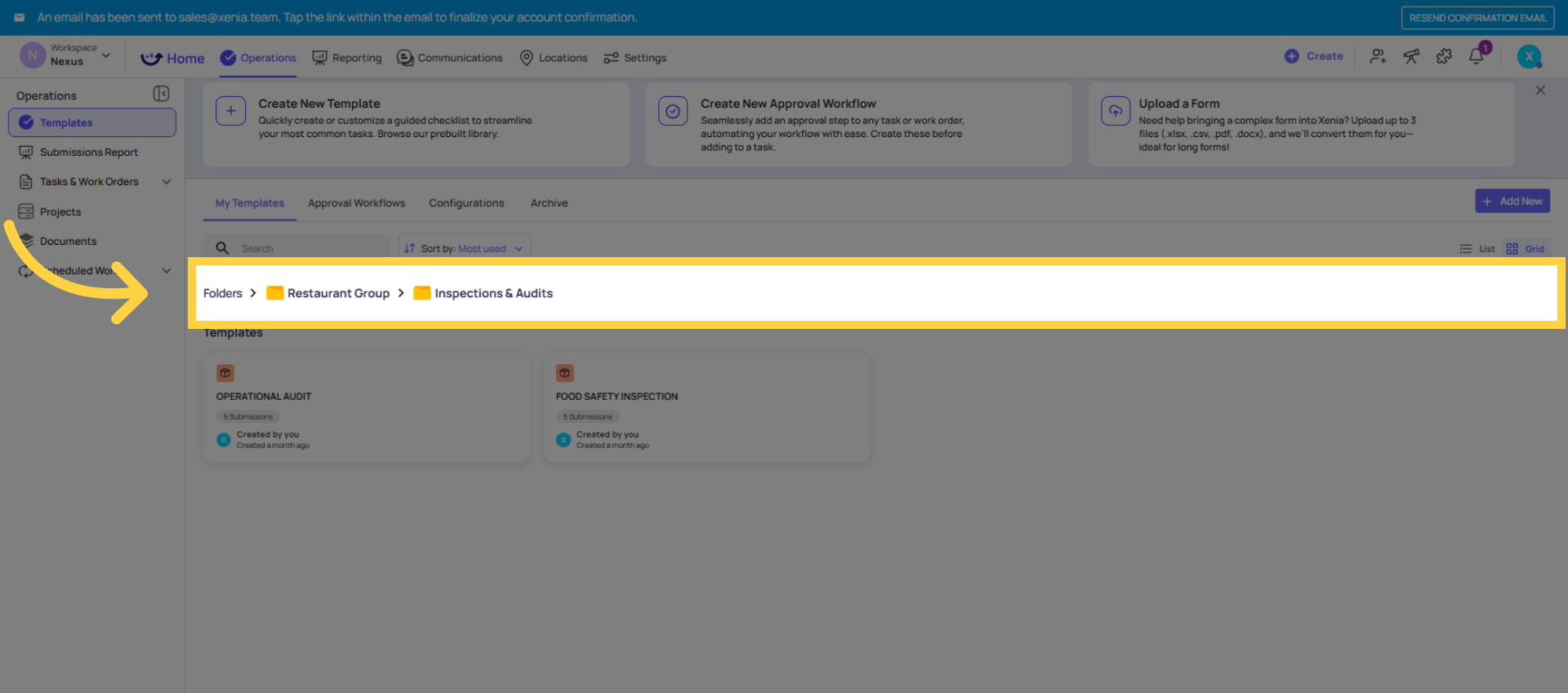Open the FOOD SAFETY INSPECTION template card
This screenshot has height=693, width=1568.
(706, 408)
